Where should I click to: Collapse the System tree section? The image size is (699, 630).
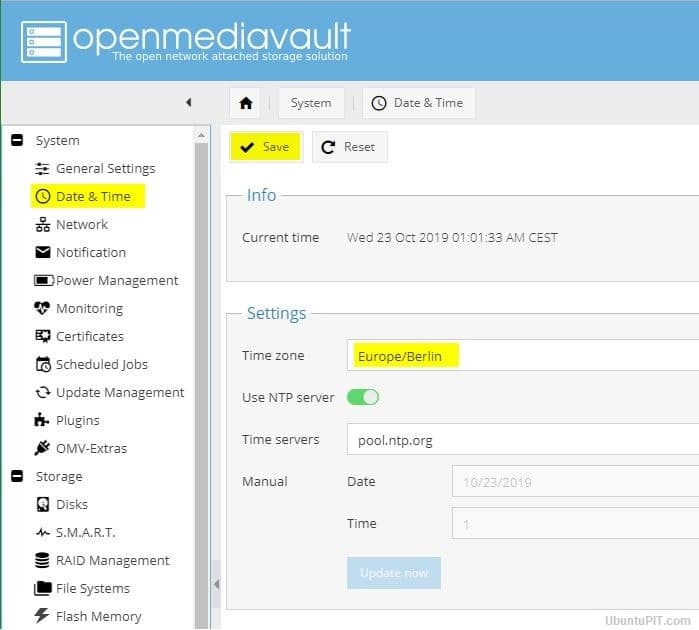[x=17, y=141]
